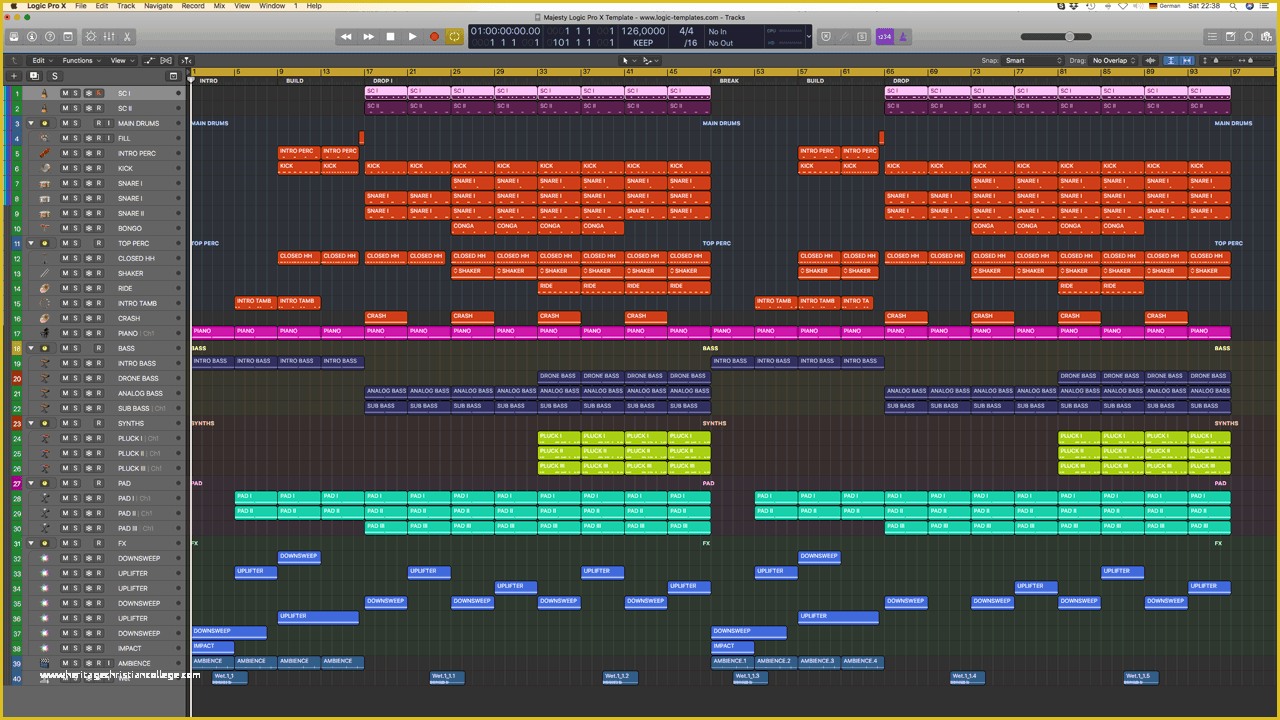Screen dimensions: 1280x720
Task: Open the Help menu
Action: (x=314, y=6)
